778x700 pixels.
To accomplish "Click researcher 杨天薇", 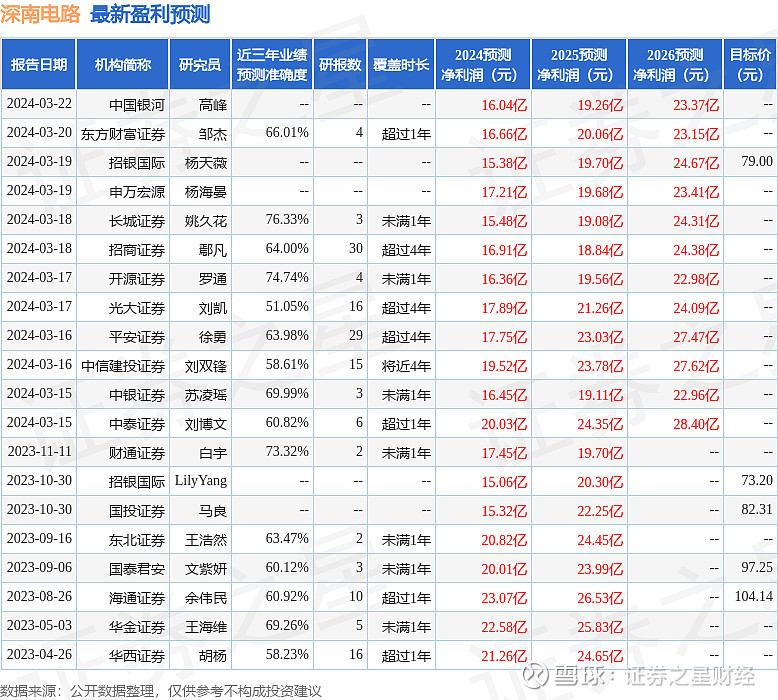I will (x=206, y=163).
